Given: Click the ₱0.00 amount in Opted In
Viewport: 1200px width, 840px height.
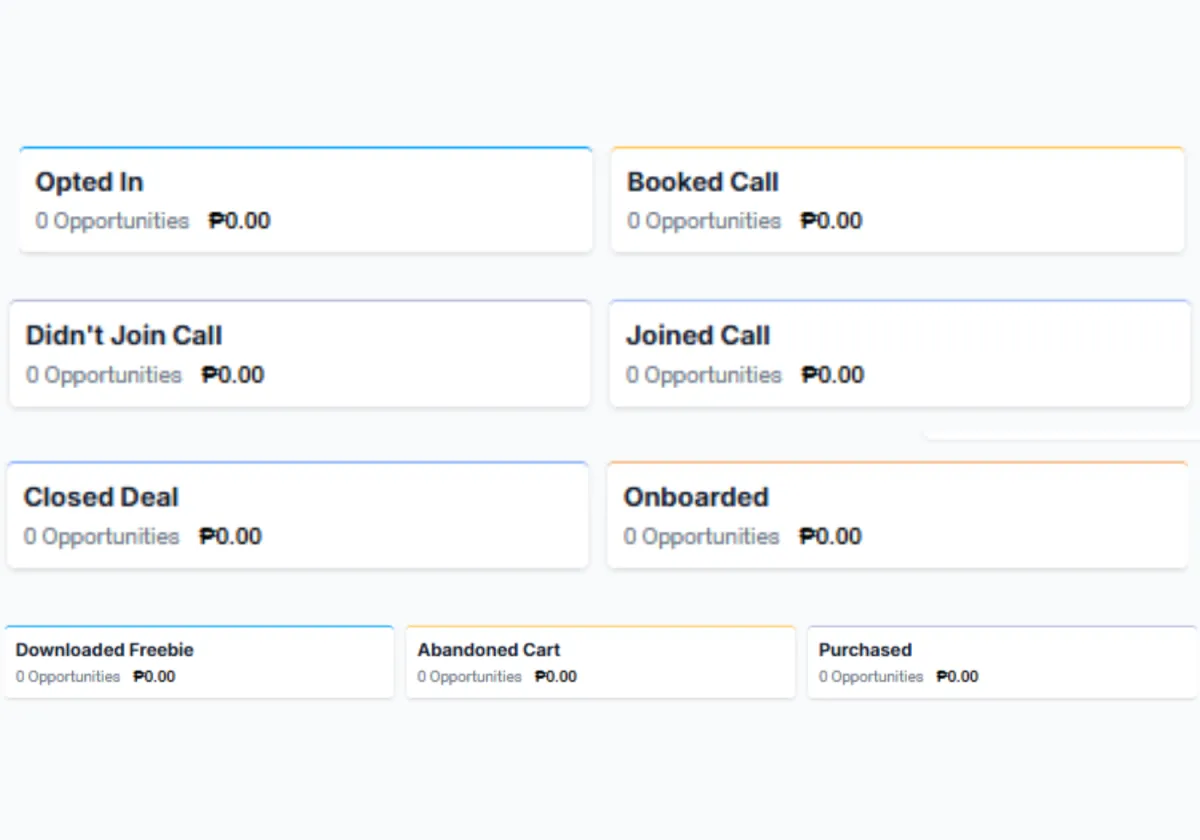Looking at the screenshot, I should [240, 221].
